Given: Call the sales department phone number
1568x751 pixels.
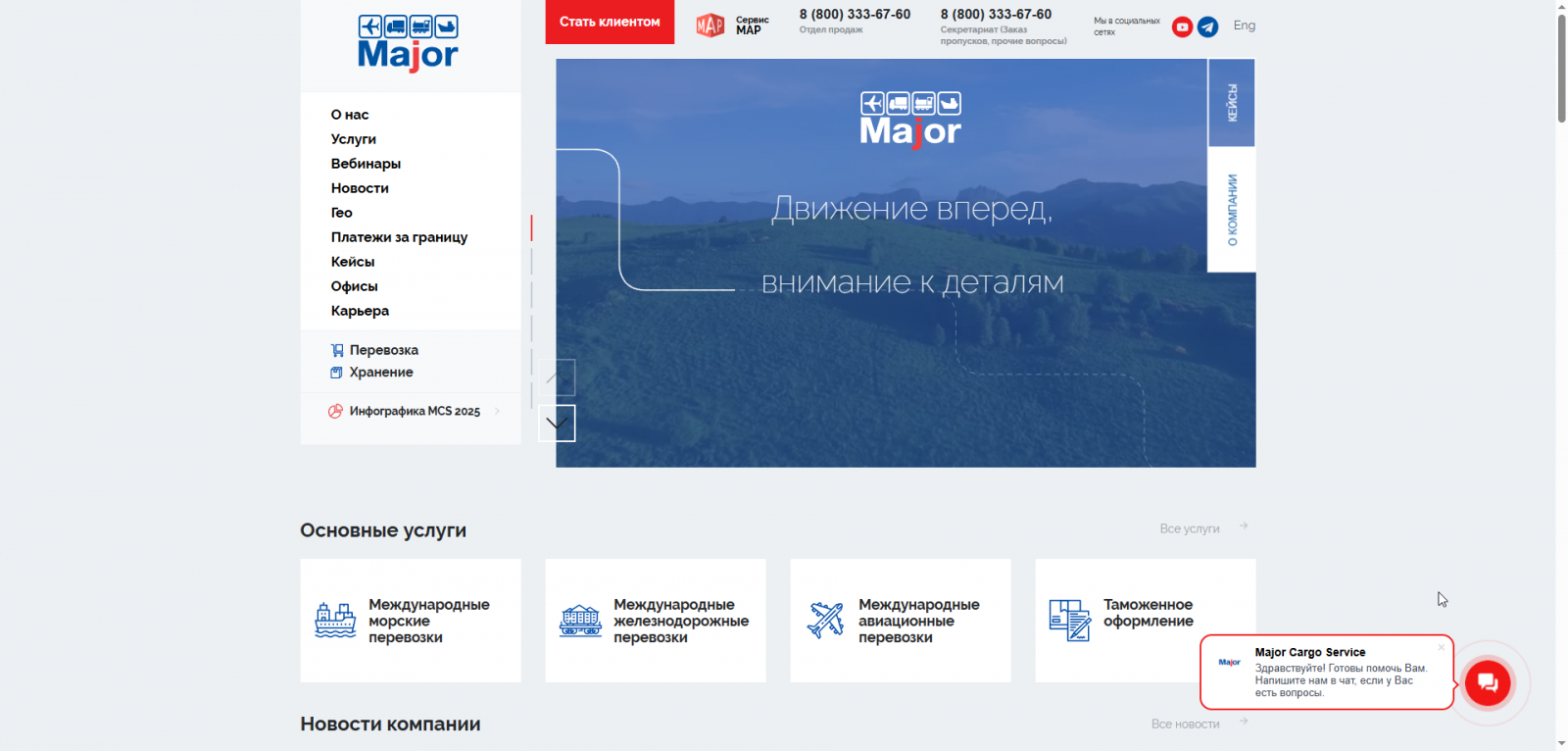Looking at the screenshot, I should tap(855, 15).
